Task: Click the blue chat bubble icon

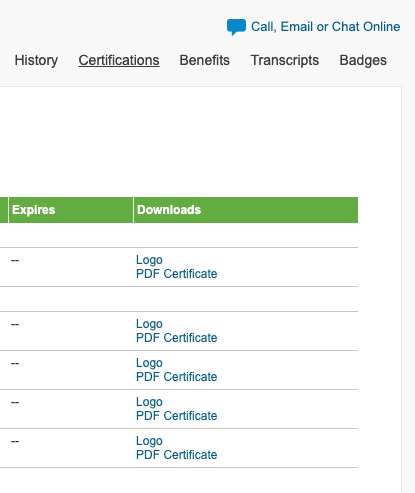Action: pos(236,27)
